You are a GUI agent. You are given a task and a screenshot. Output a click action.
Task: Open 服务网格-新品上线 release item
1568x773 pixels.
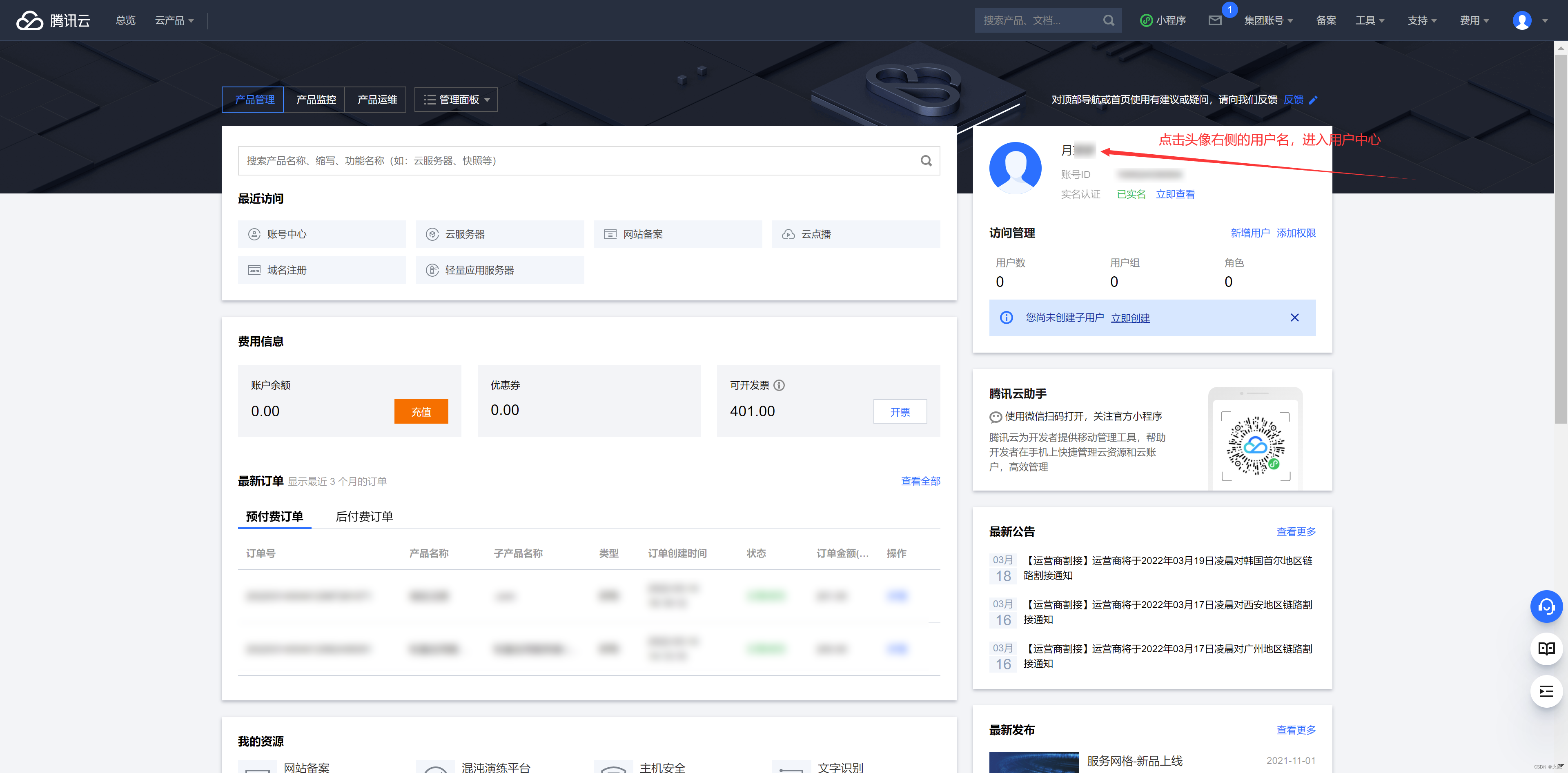tap(1135, 761)
